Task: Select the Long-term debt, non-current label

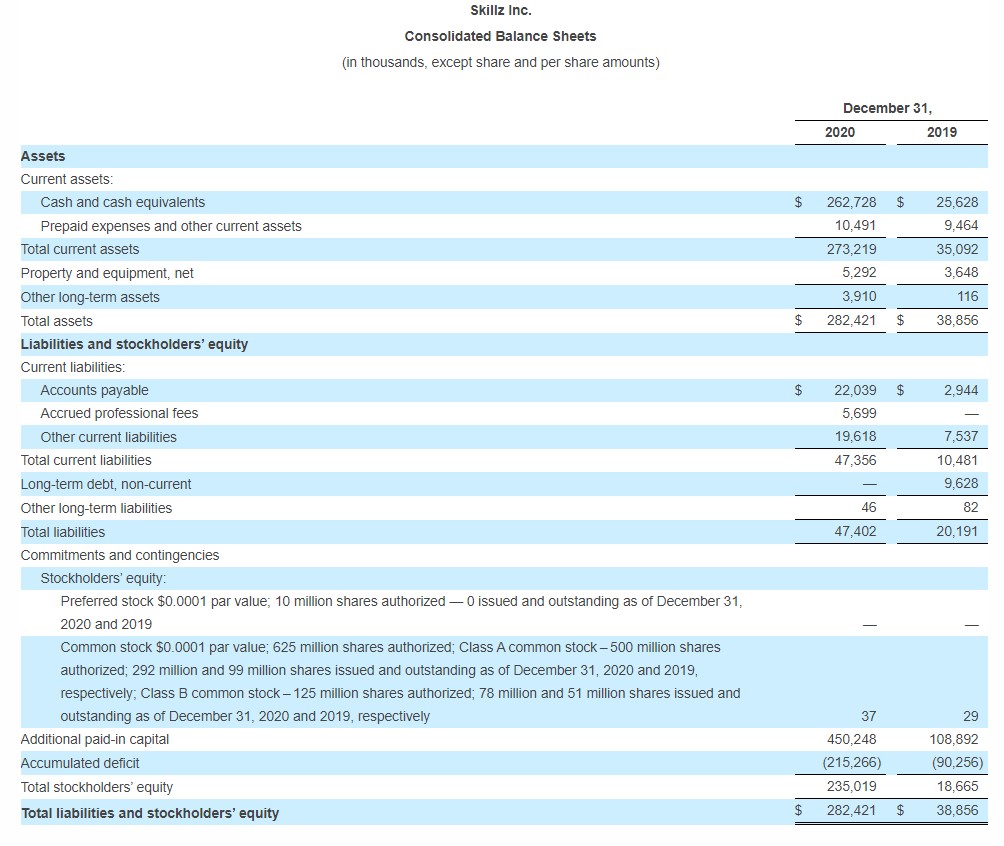Action: pos(106,485)
